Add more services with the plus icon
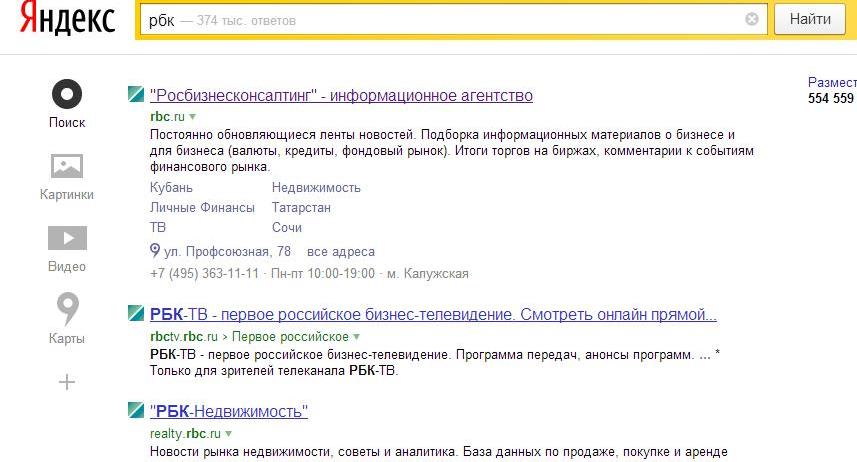The image size is (857, 462). (x=67, y=382)
